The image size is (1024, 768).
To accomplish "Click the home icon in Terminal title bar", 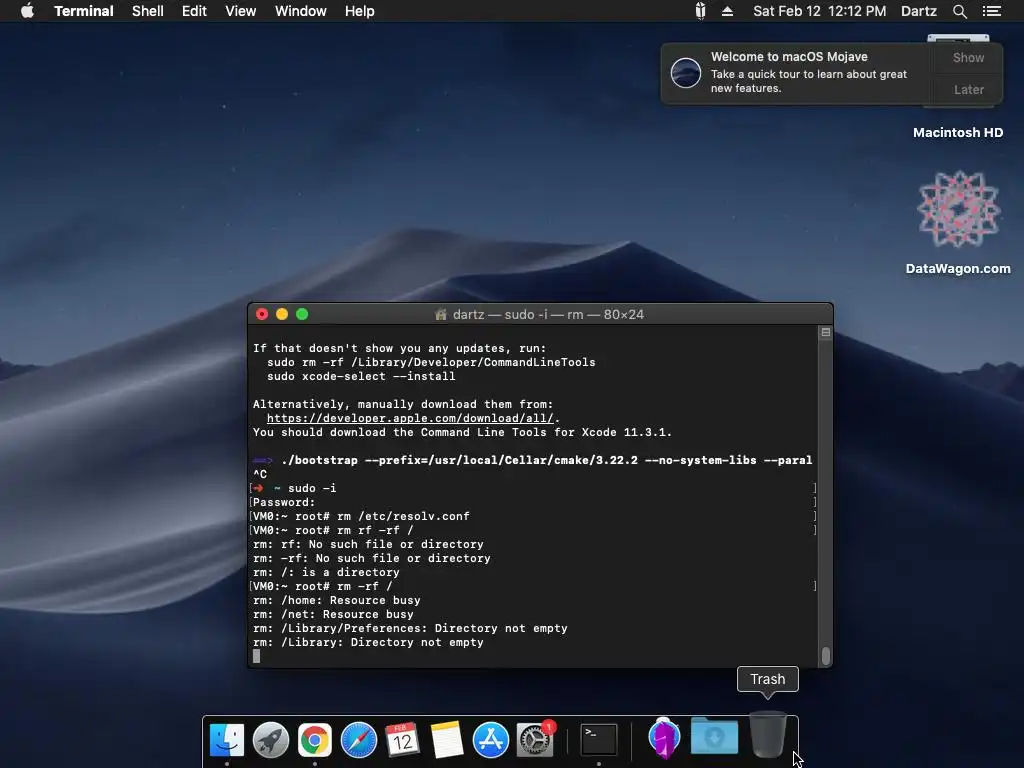I will click(x=441, y=315).
